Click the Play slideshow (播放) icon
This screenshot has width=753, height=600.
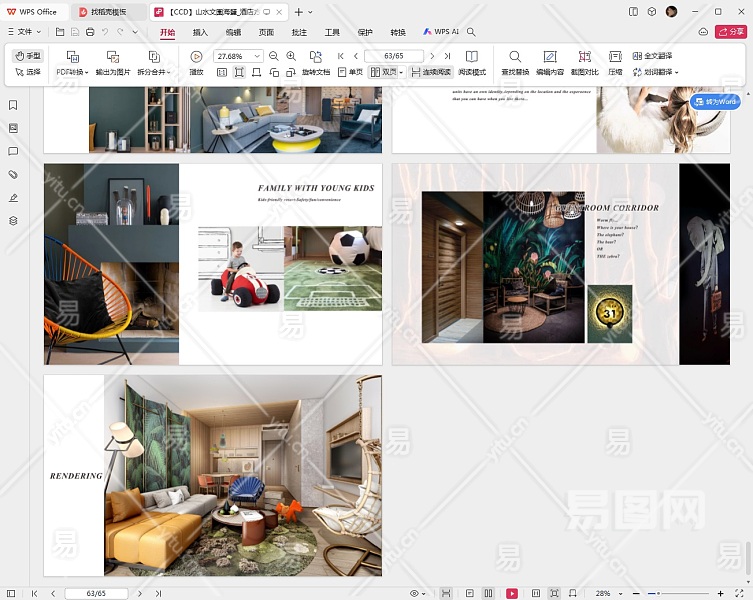coord(196,57)
